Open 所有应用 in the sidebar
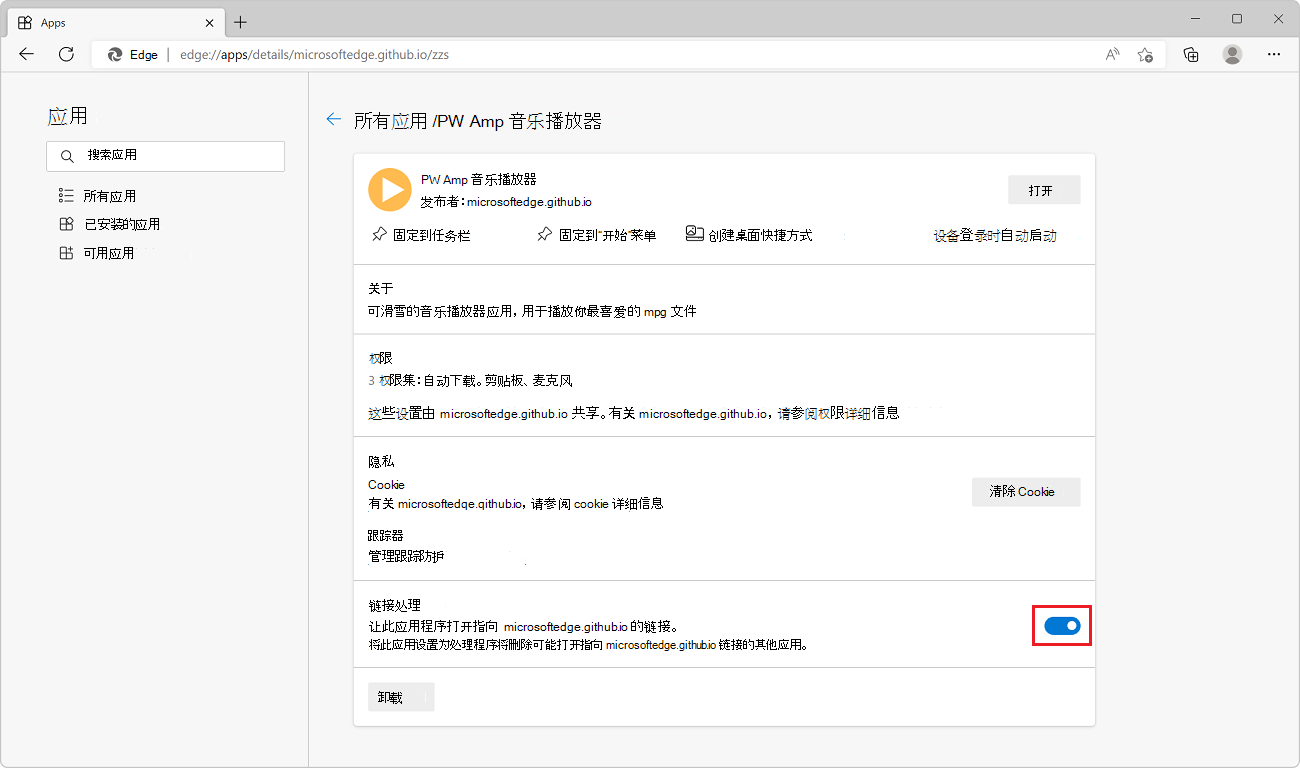 [x=97, y=196]
